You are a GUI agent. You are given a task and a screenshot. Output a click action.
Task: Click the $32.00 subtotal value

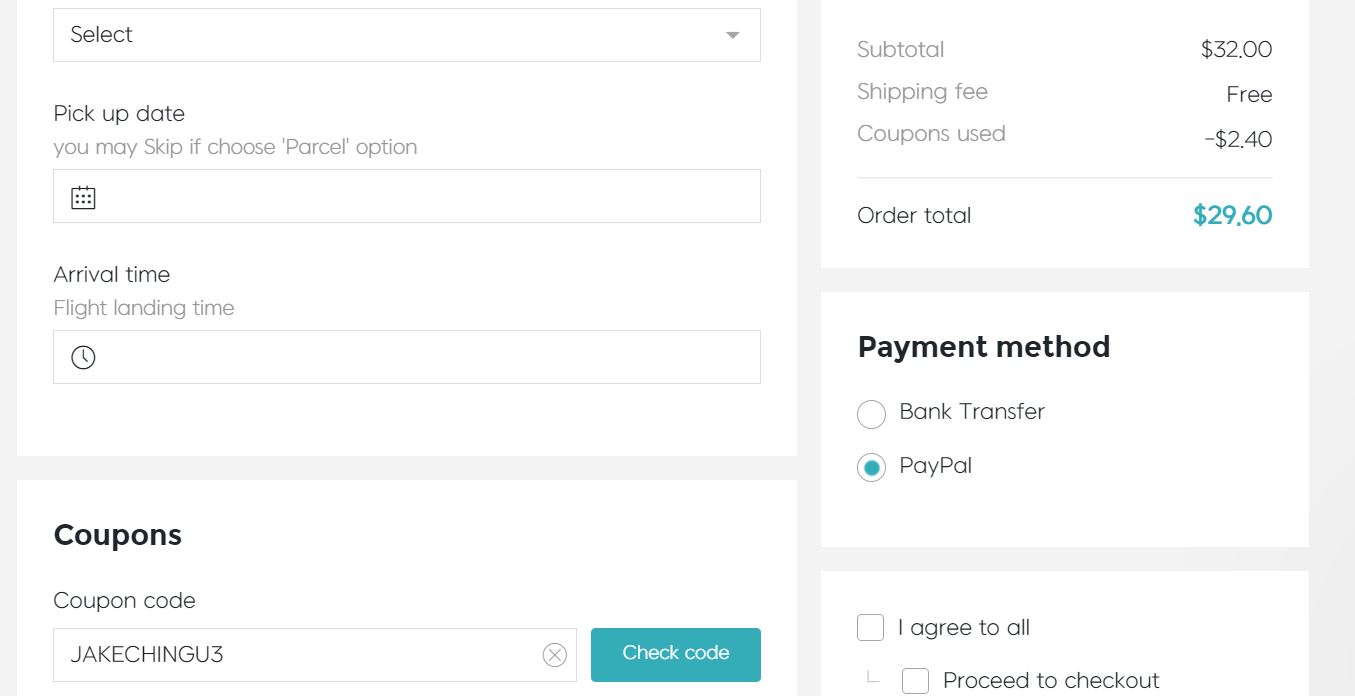coord(1236,50)
